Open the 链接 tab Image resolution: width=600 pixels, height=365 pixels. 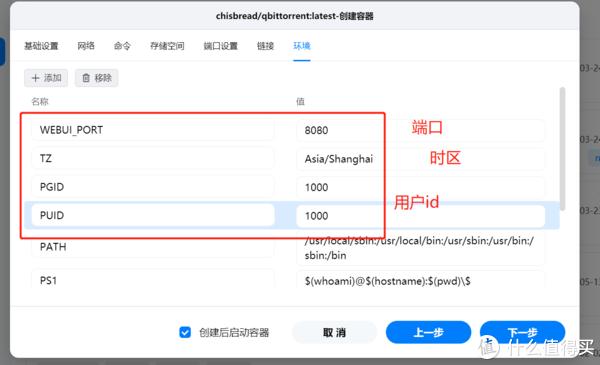pyautogui.click(x=265, y=46)
